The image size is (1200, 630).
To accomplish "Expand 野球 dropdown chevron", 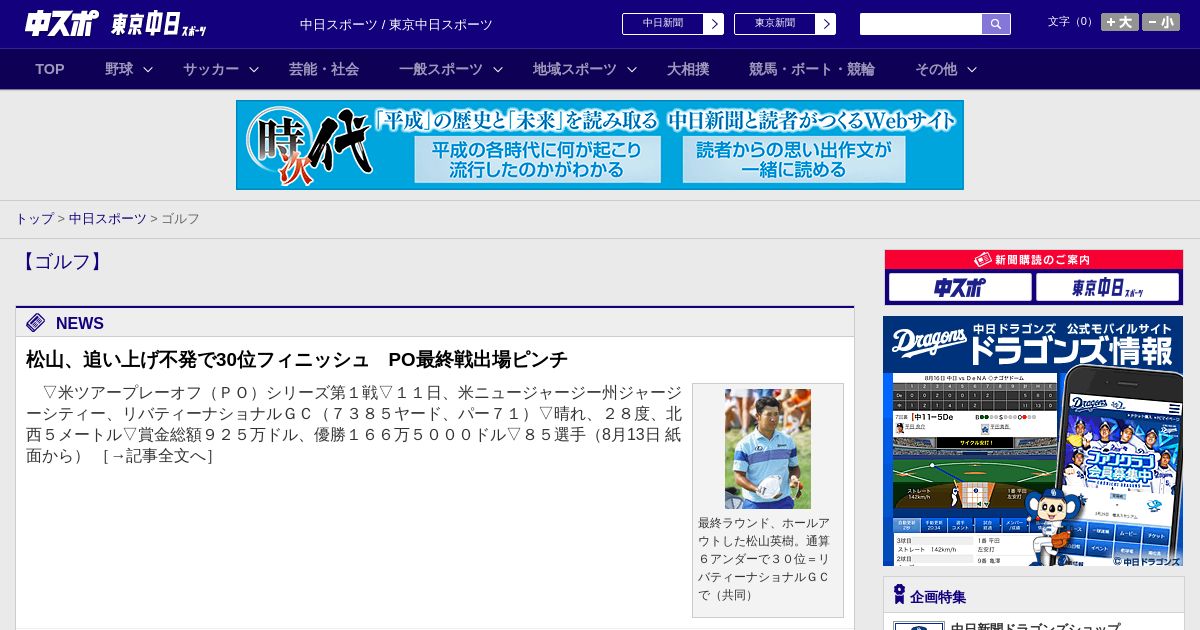I will coord(148,70).
